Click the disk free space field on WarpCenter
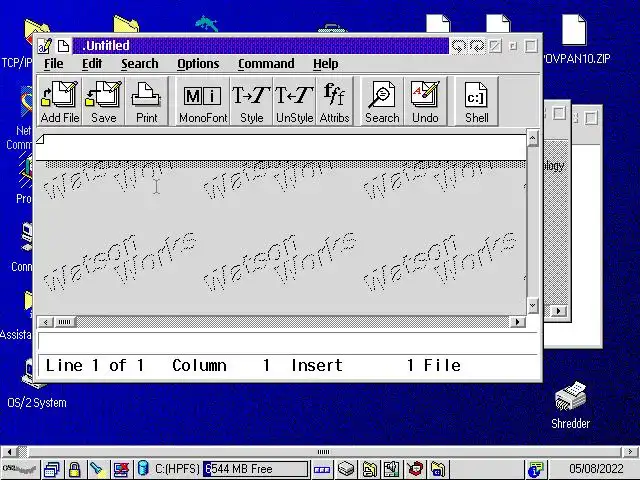 [256, 469]
